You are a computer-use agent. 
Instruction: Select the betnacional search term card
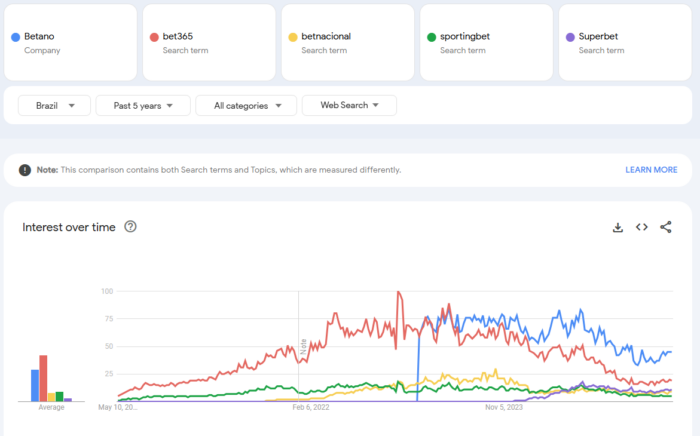point(347,42)
